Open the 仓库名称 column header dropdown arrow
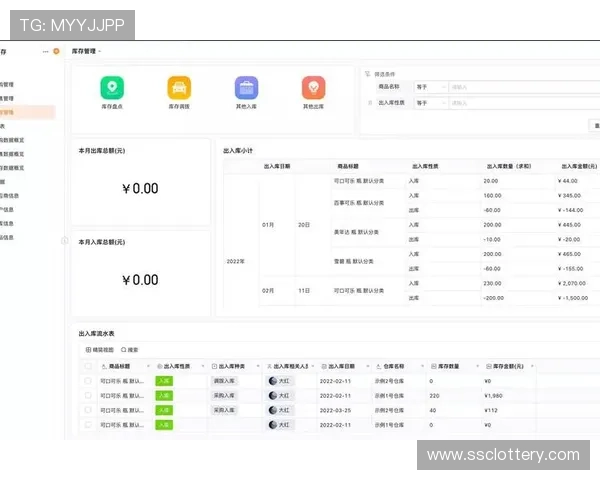 [x=422, y=366]
